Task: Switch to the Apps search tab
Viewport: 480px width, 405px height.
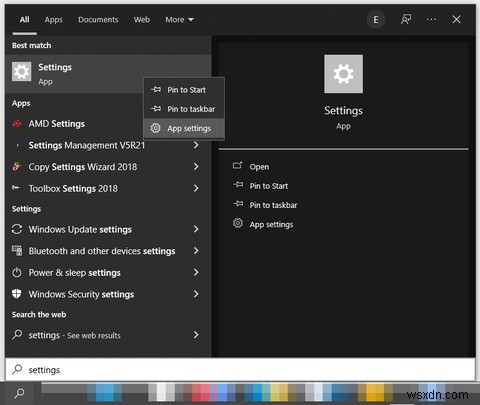Action: (53, 20)
